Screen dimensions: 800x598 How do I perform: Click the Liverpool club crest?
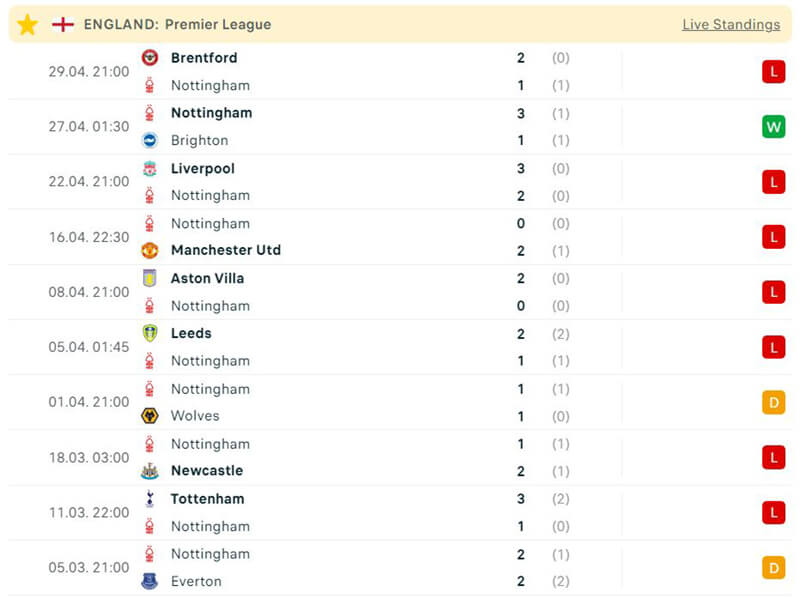point(150,169)
